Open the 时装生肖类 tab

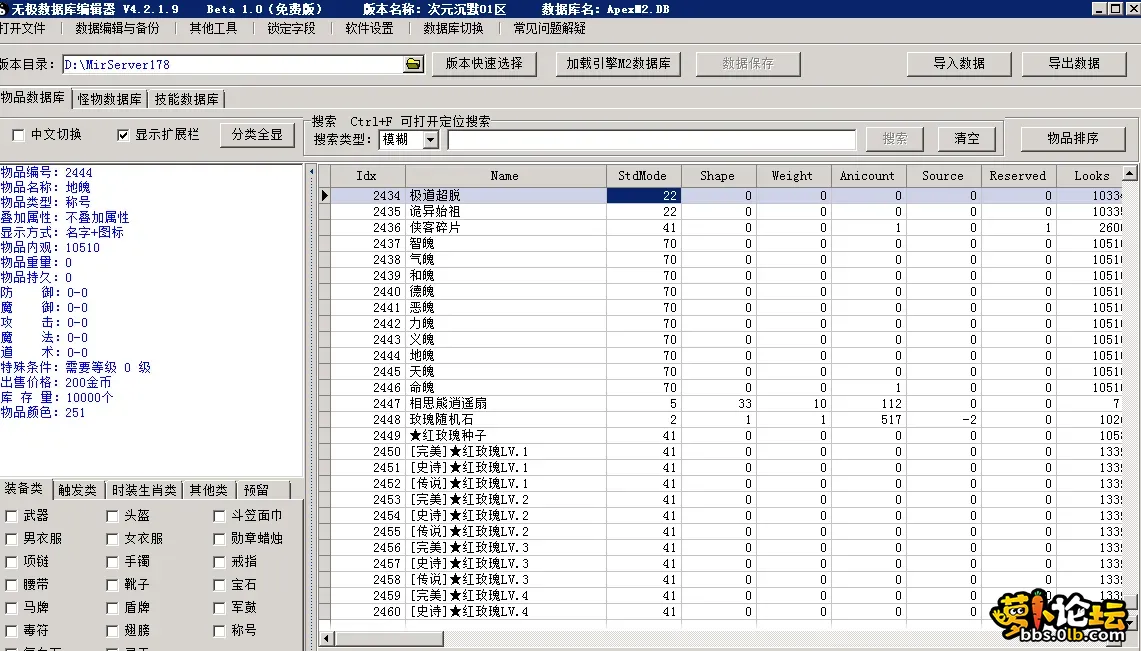pyautogui.click(x=144, y=490)
